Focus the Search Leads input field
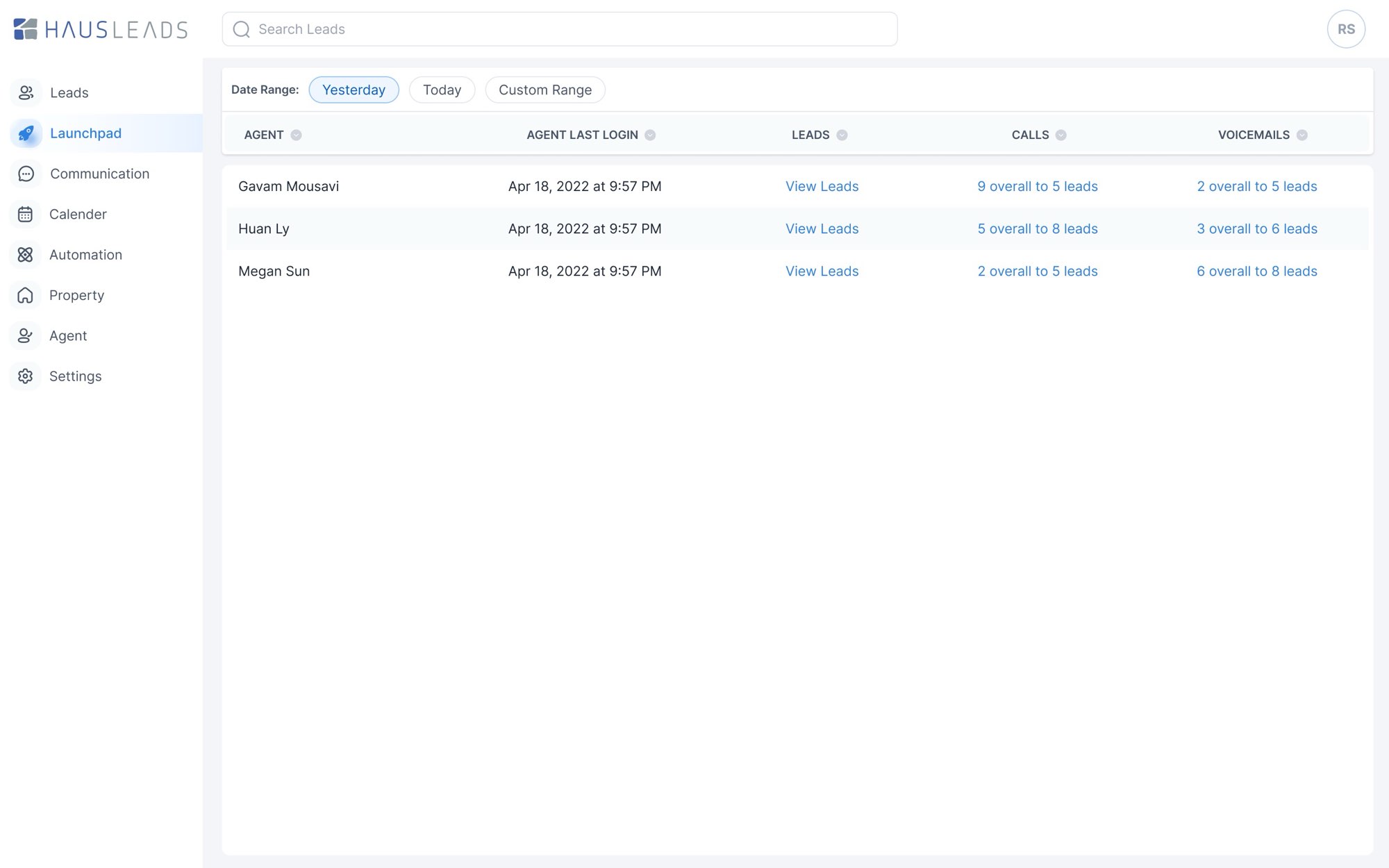1389x868 pixels. click(x=560, y=29)
